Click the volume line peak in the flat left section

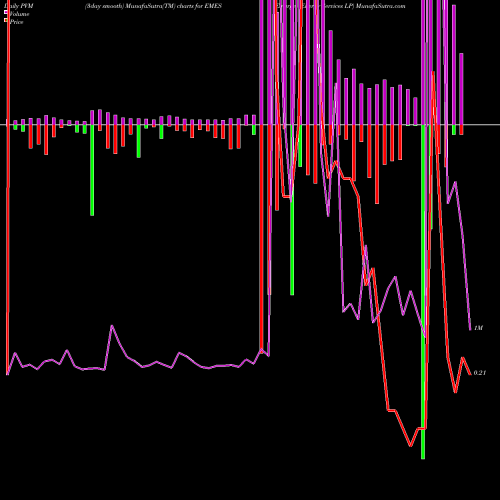[112, 326]
